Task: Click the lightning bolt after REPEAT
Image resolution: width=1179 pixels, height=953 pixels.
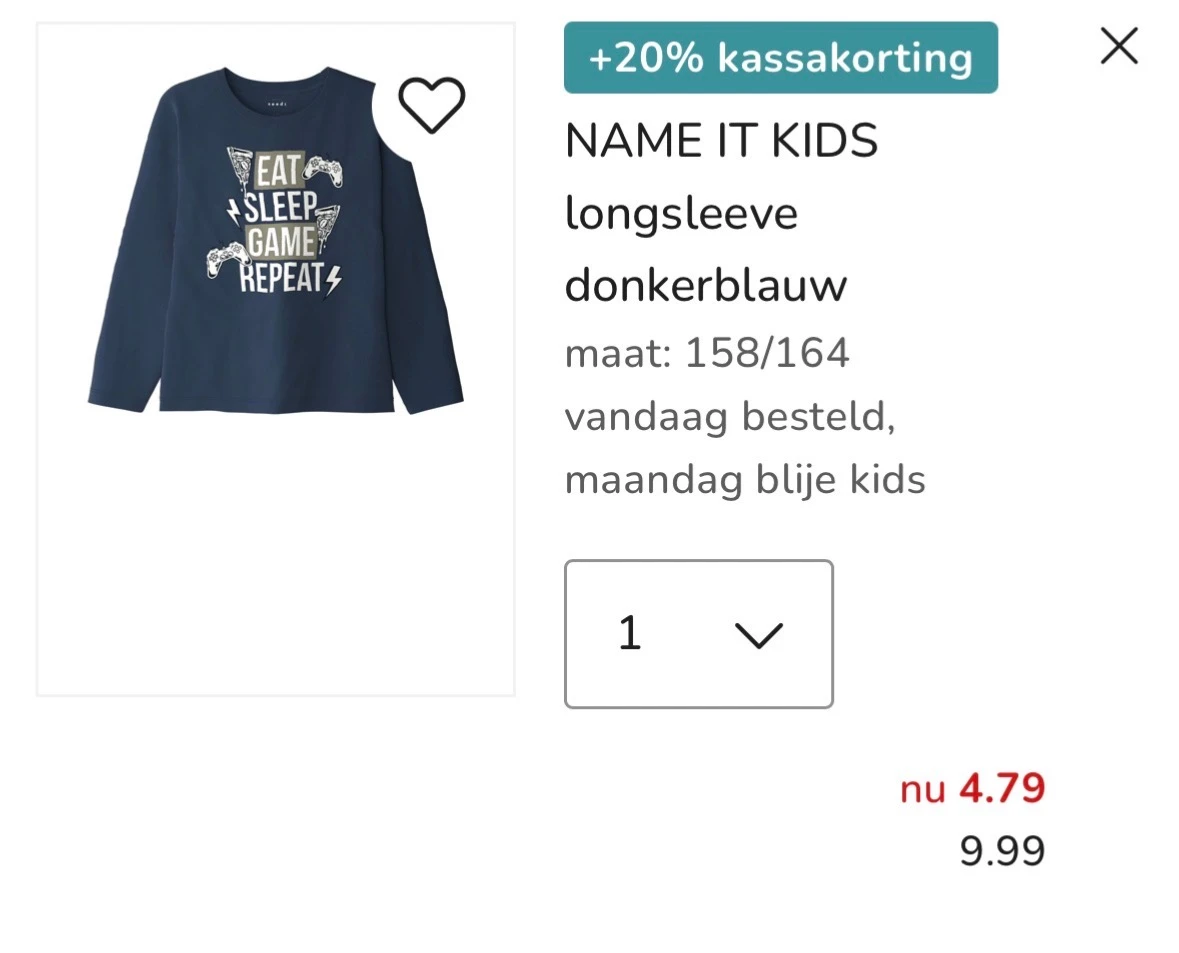Action: [x=333, y=279]
